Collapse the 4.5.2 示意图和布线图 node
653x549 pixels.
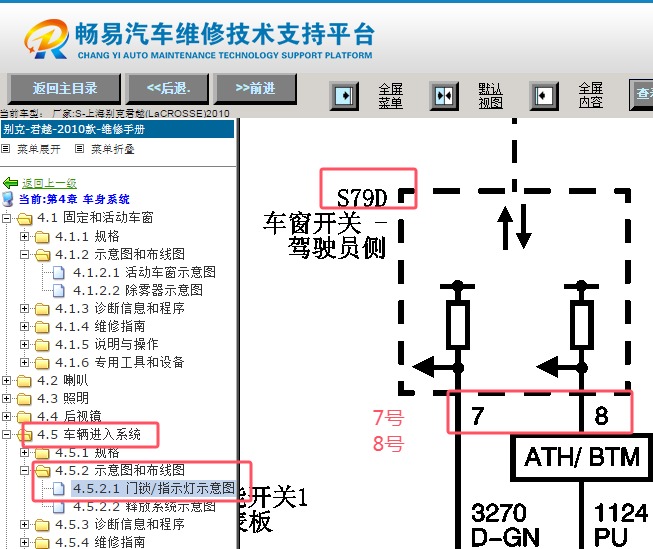click(x=25, y=470)
